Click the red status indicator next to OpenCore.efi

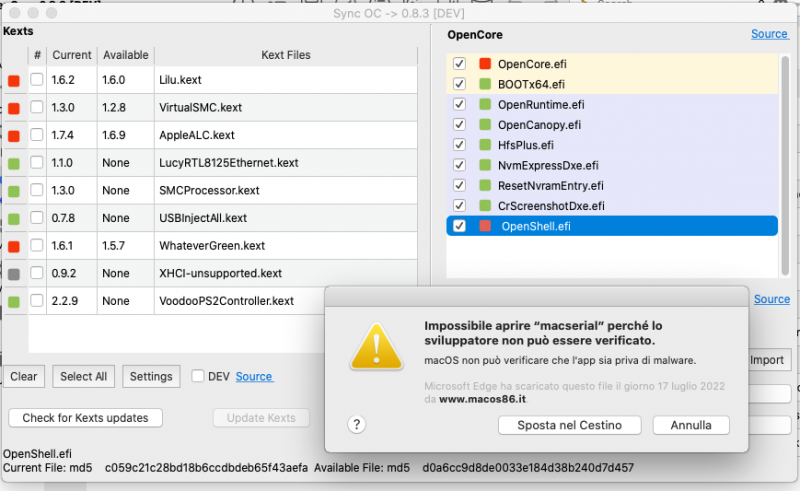tap(486, 63)
